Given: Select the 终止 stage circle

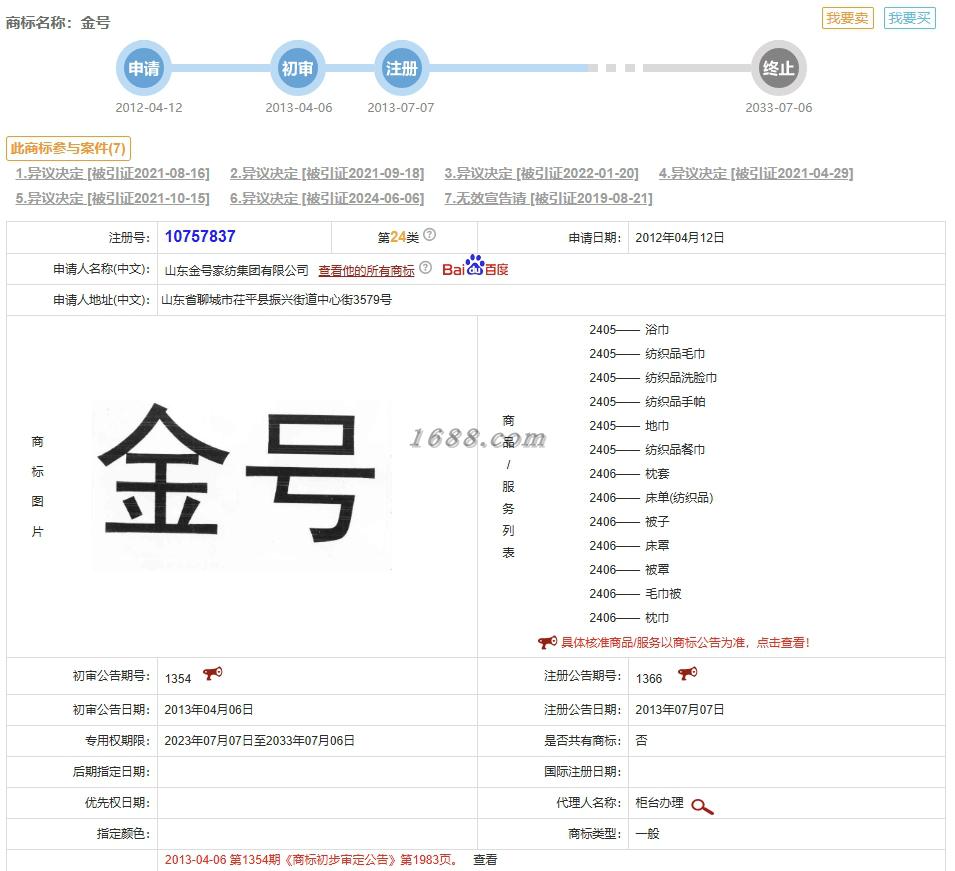Looking at the screenshot, I should pos(779,68).
